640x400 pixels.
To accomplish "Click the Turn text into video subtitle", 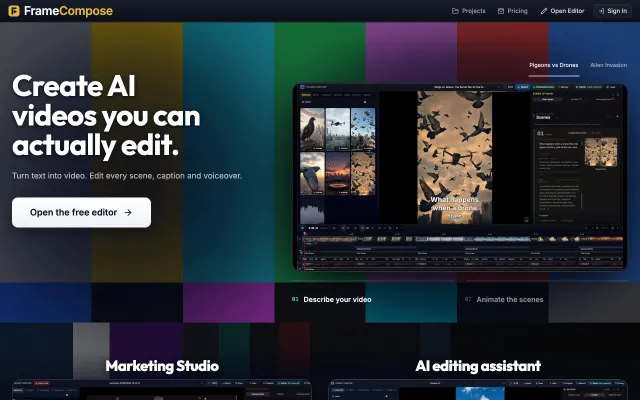I will [x=127, y=176].
